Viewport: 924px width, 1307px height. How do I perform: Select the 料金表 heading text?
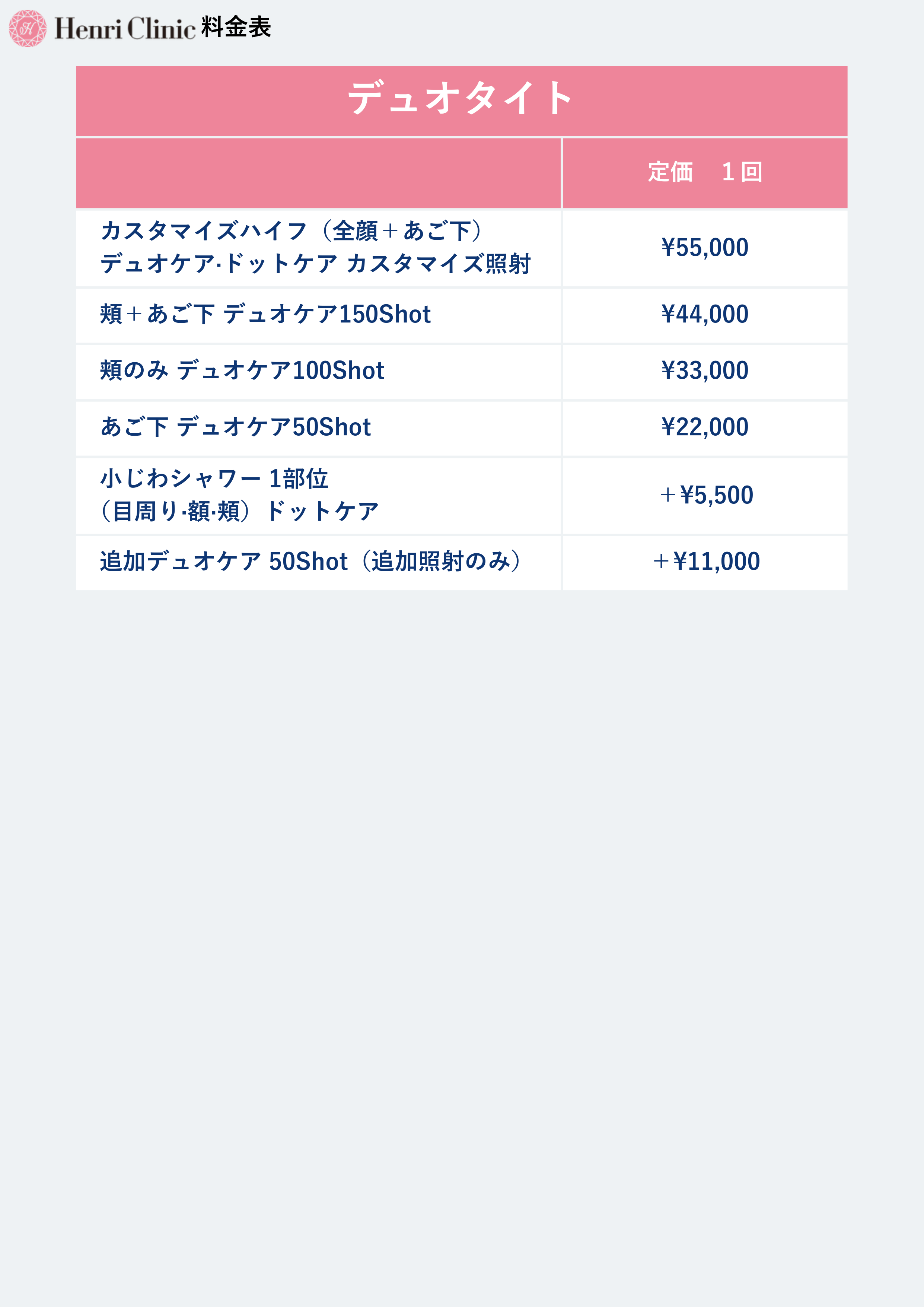[x=236, y=27]
